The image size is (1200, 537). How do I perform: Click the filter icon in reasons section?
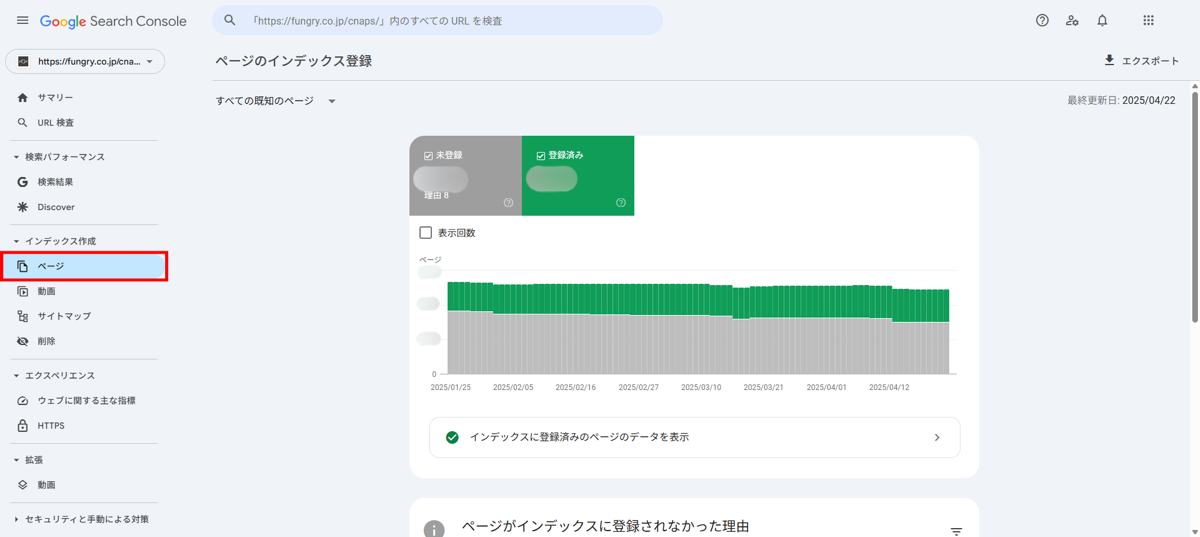coord(956,531)
